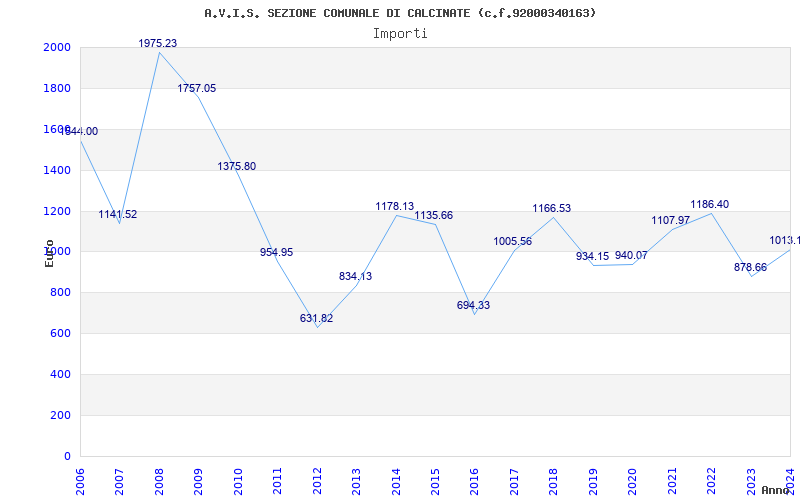Click the 2007 x-axis year label
Screen dimensions: 800x500
(119, 482)
